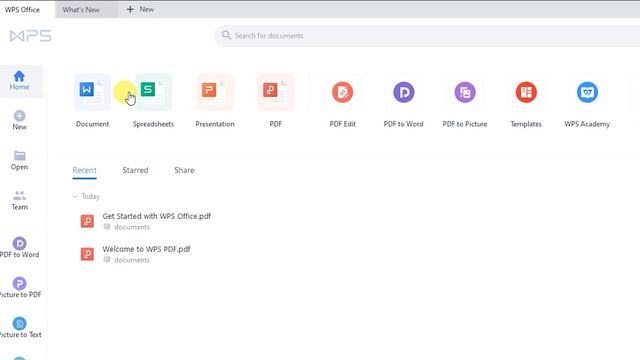
Task: Collapse the Today group
Action: tap(75, 196)
